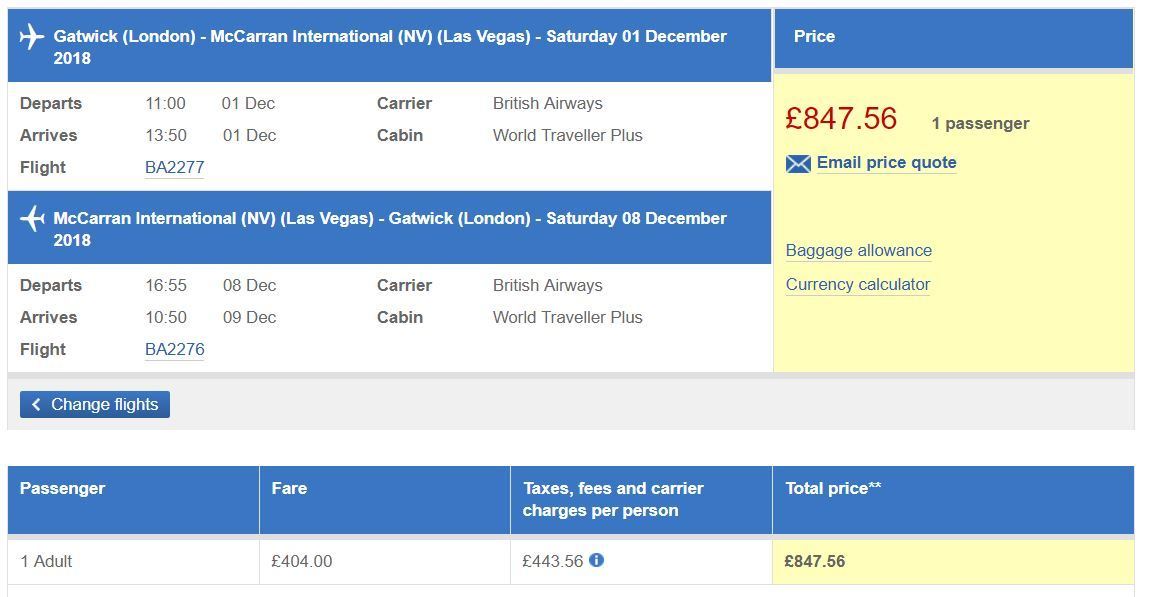
Task: View the Baggage allowance link
Action: [x=858, y=250]
